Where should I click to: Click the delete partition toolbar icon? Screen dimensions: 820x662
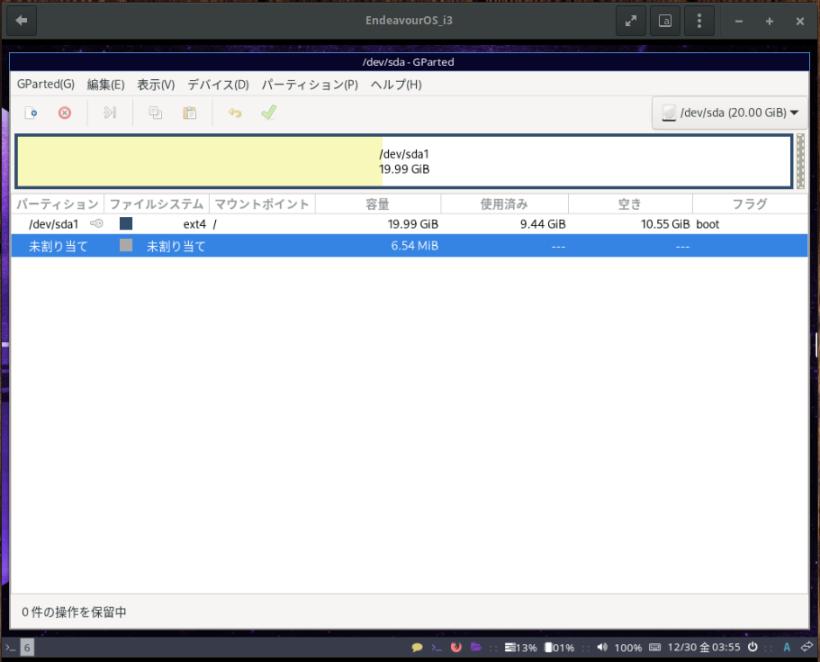click(x=64, y=112)
